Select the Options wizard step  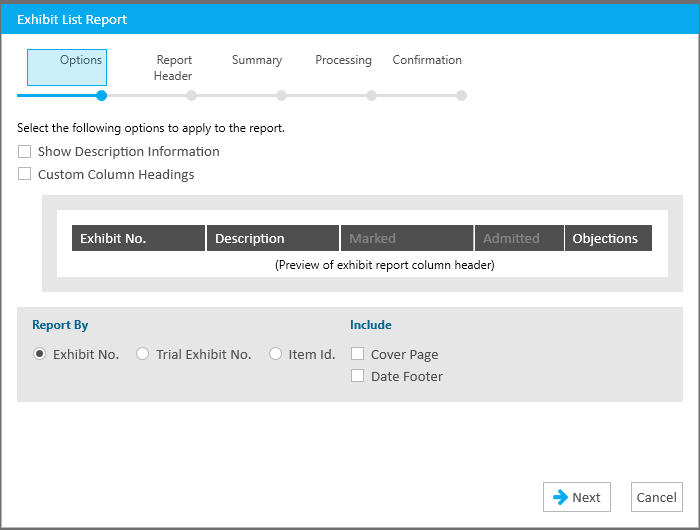(67, 67)
